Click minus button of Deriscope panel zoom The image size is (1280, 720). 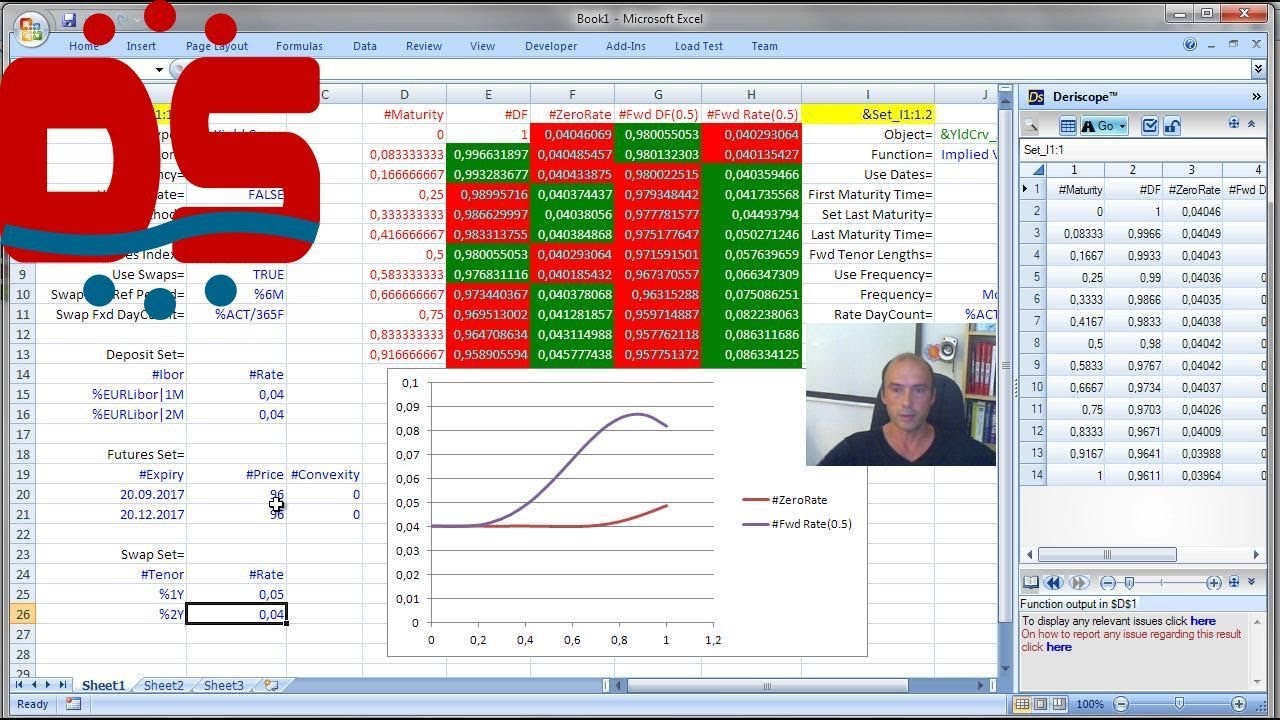coord(1108,582)
